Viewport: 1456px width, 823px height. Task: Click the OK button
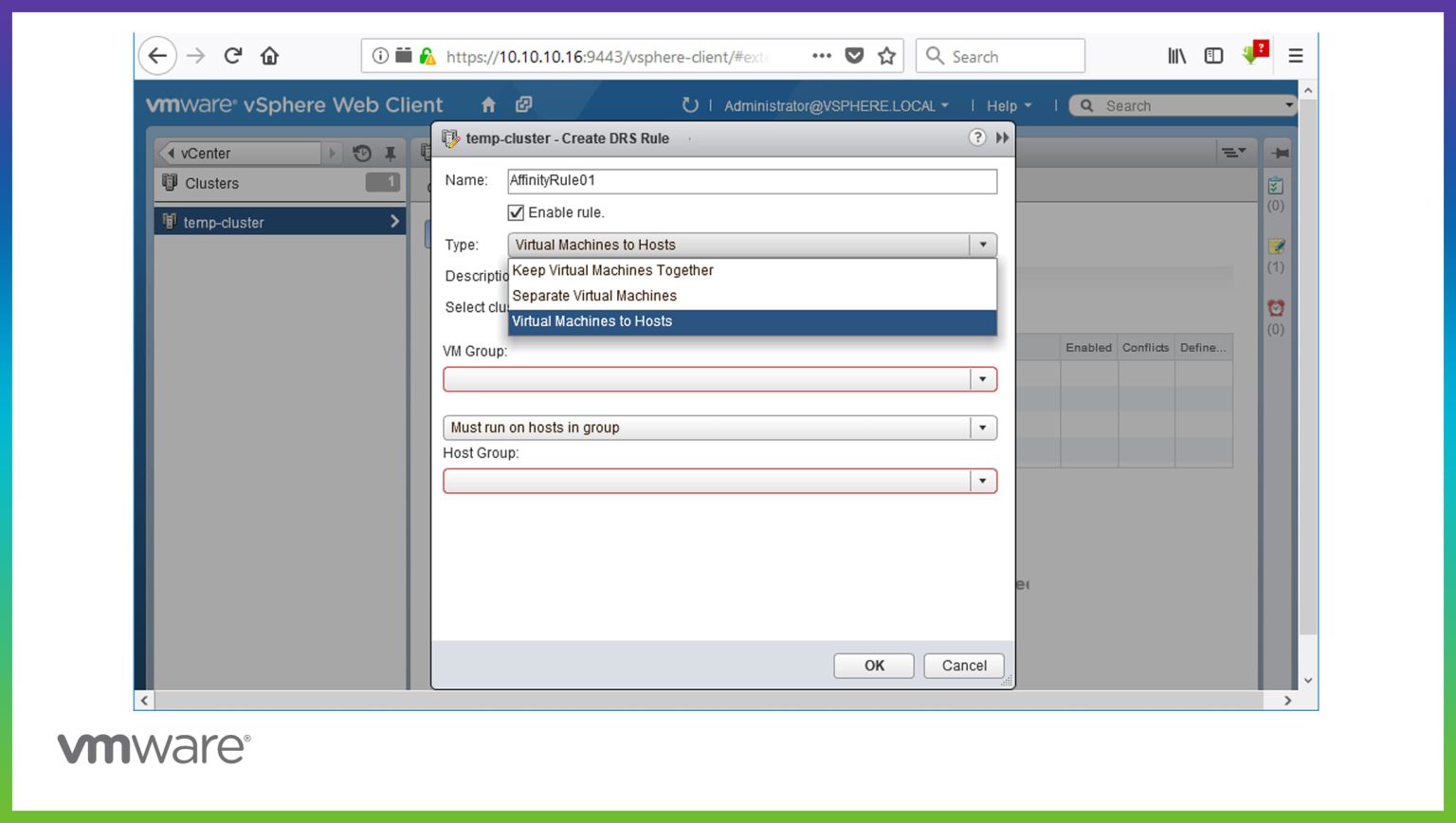(873, 665)
